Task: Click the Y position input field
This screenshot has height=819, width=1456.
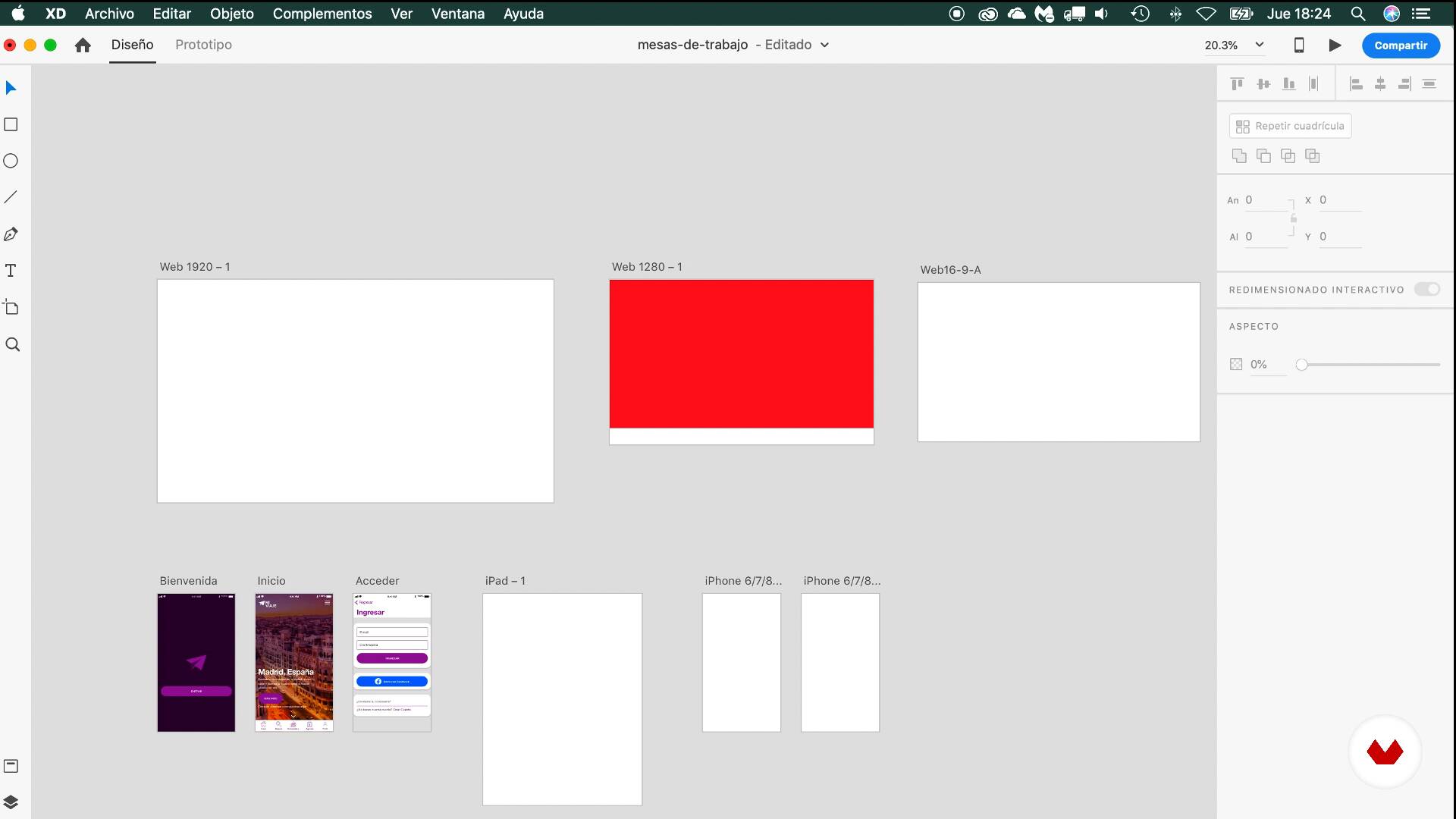Action: click(1340, 237)
